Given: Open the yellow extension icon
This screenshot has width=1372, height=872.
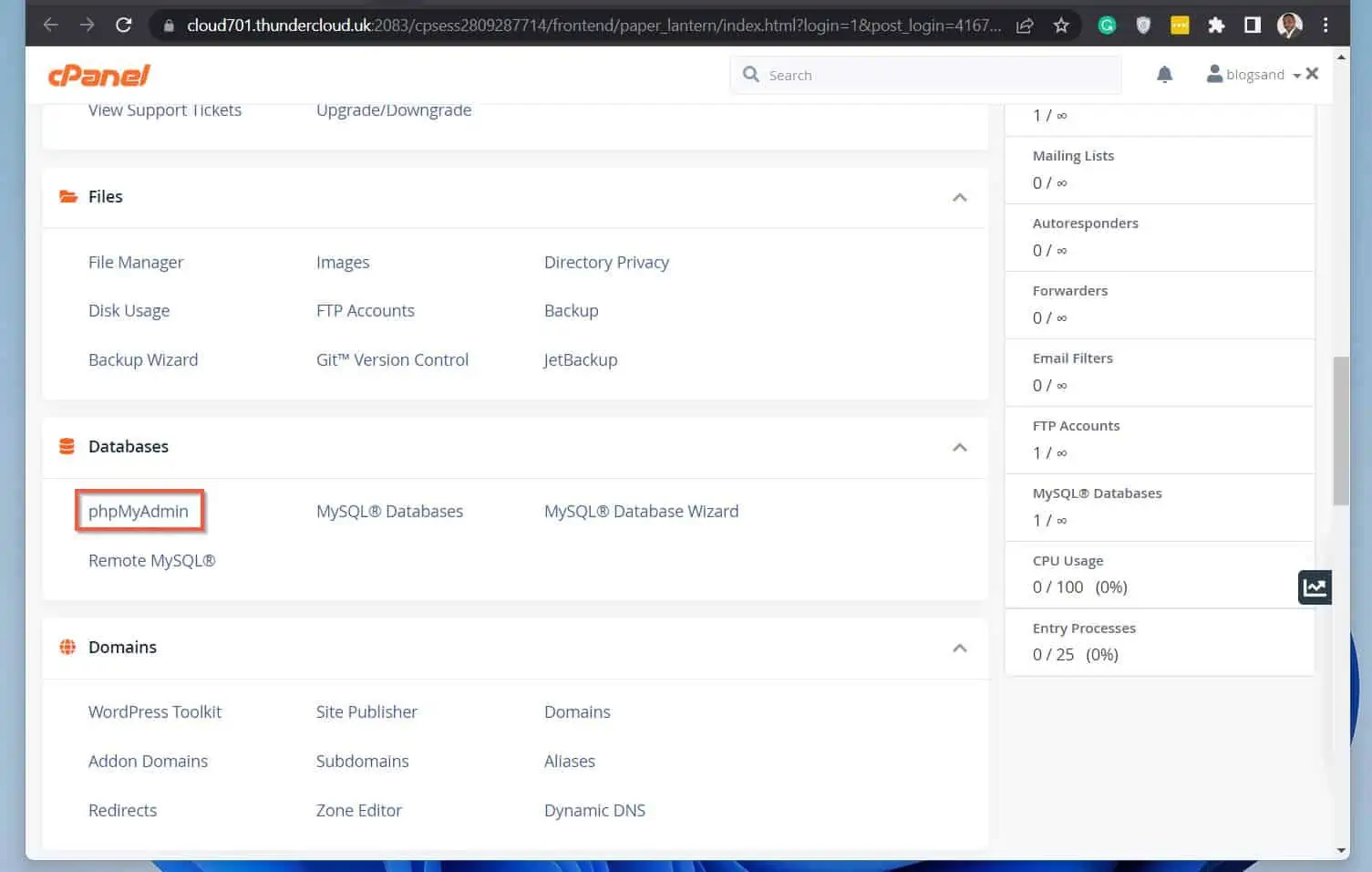Looking at the screenshot, I should click(x=1180, y=26).
